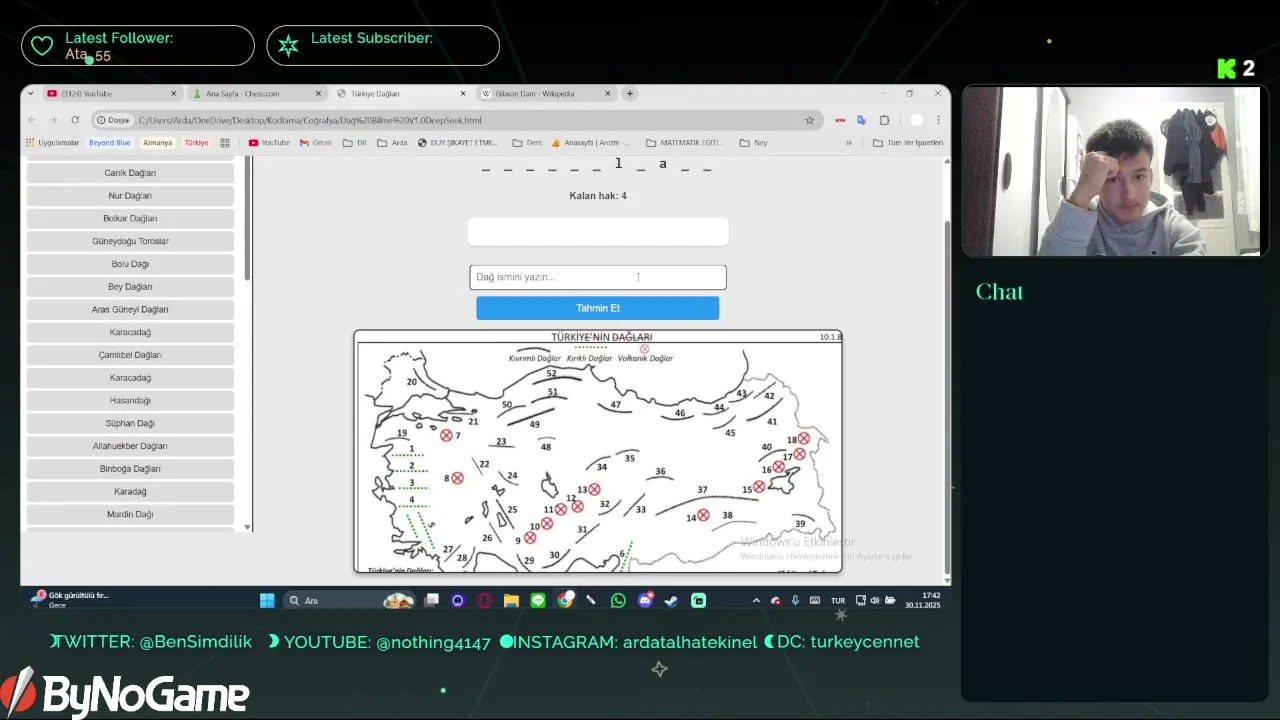Open the Google Translate extension icon
Screen dimensions: 1280x720
pyautogui.click(x=861, y=120)
